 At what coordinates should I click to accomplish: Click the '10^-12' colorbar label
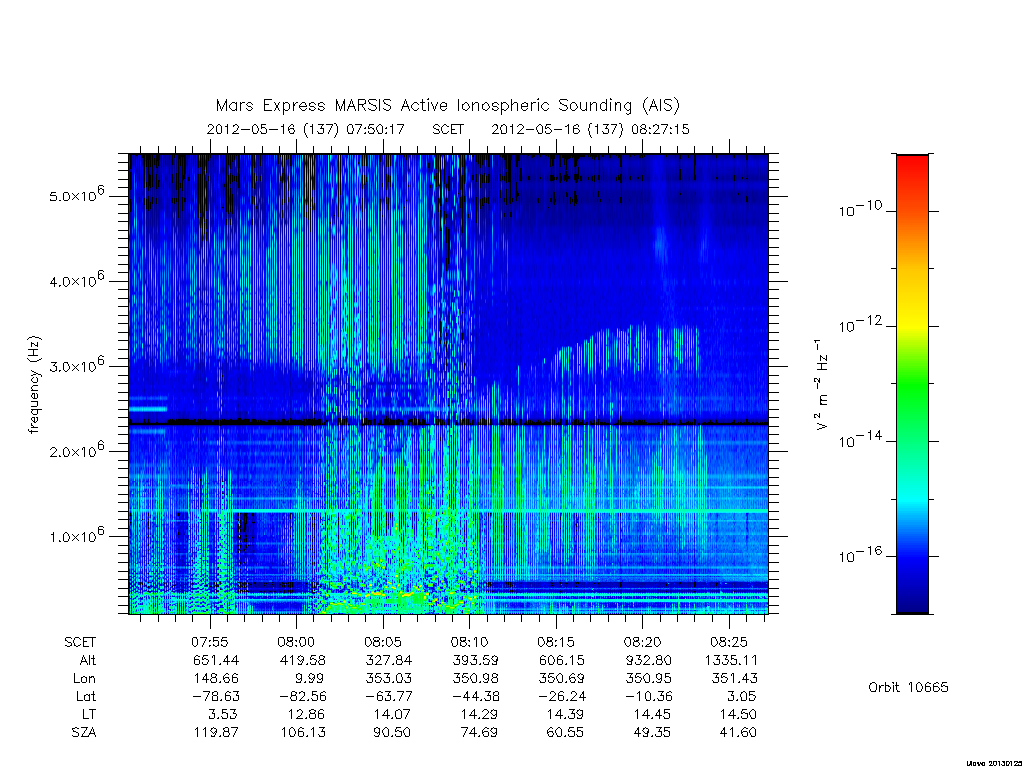point(860,324)
